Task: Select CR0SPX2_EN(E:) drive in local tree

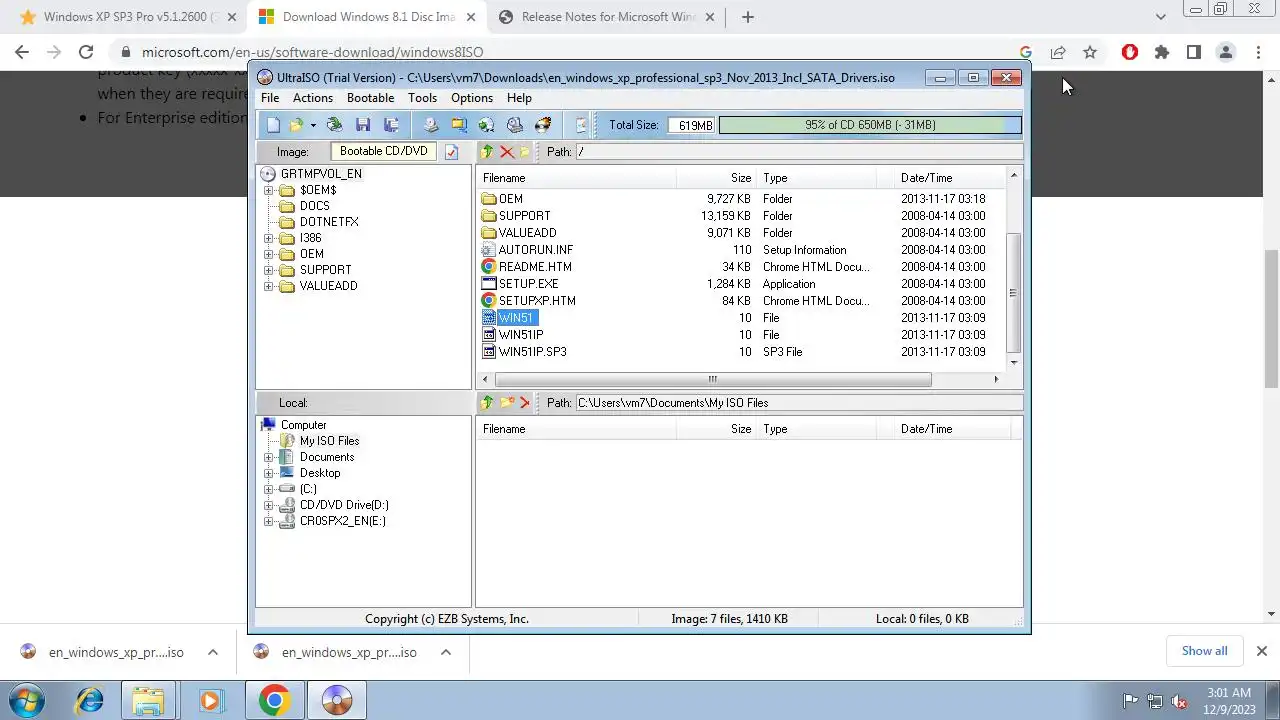Action: click(x=342, y=521)
